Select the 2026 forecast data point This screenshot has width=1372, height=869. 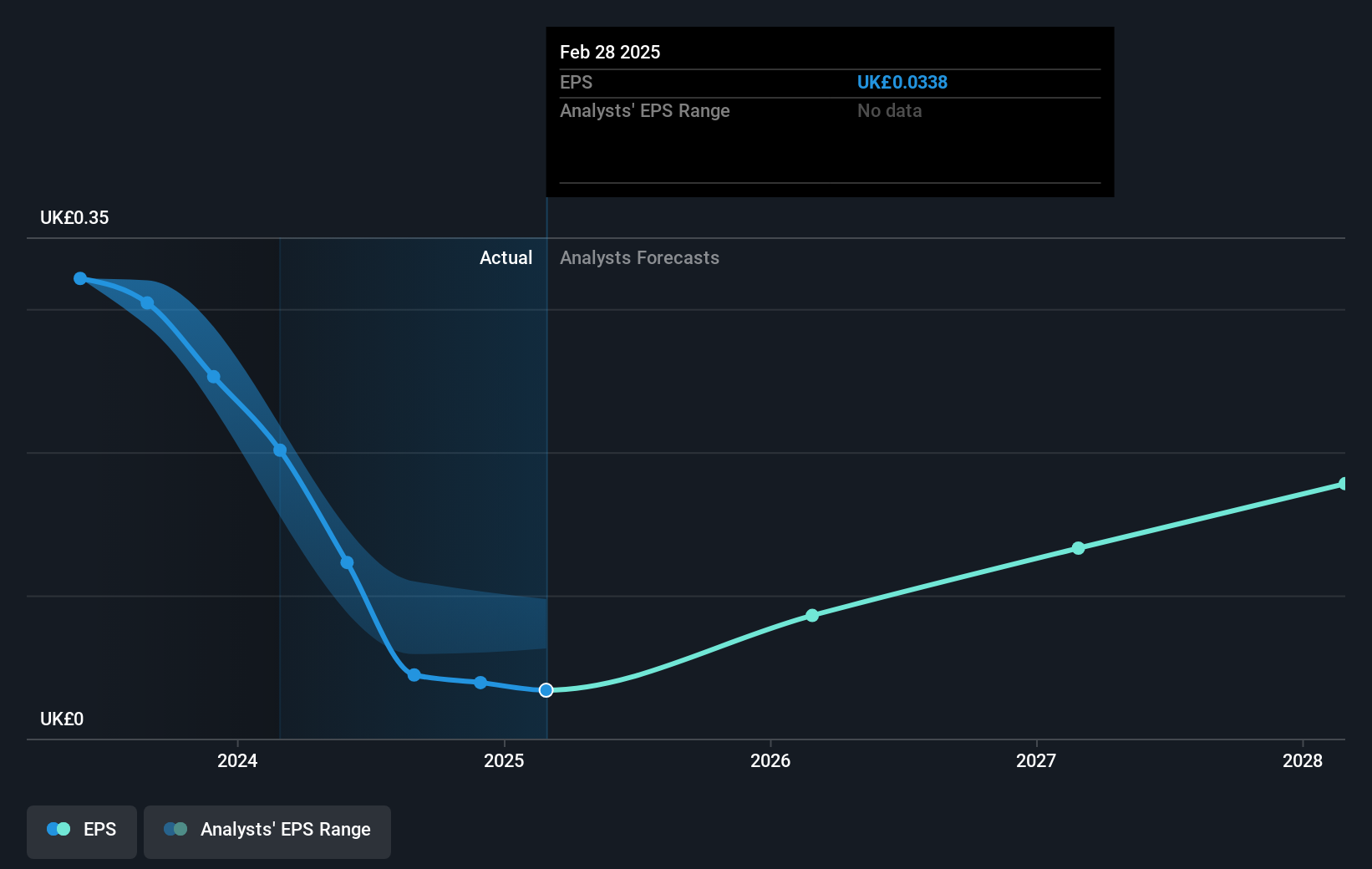click(812, 617)
